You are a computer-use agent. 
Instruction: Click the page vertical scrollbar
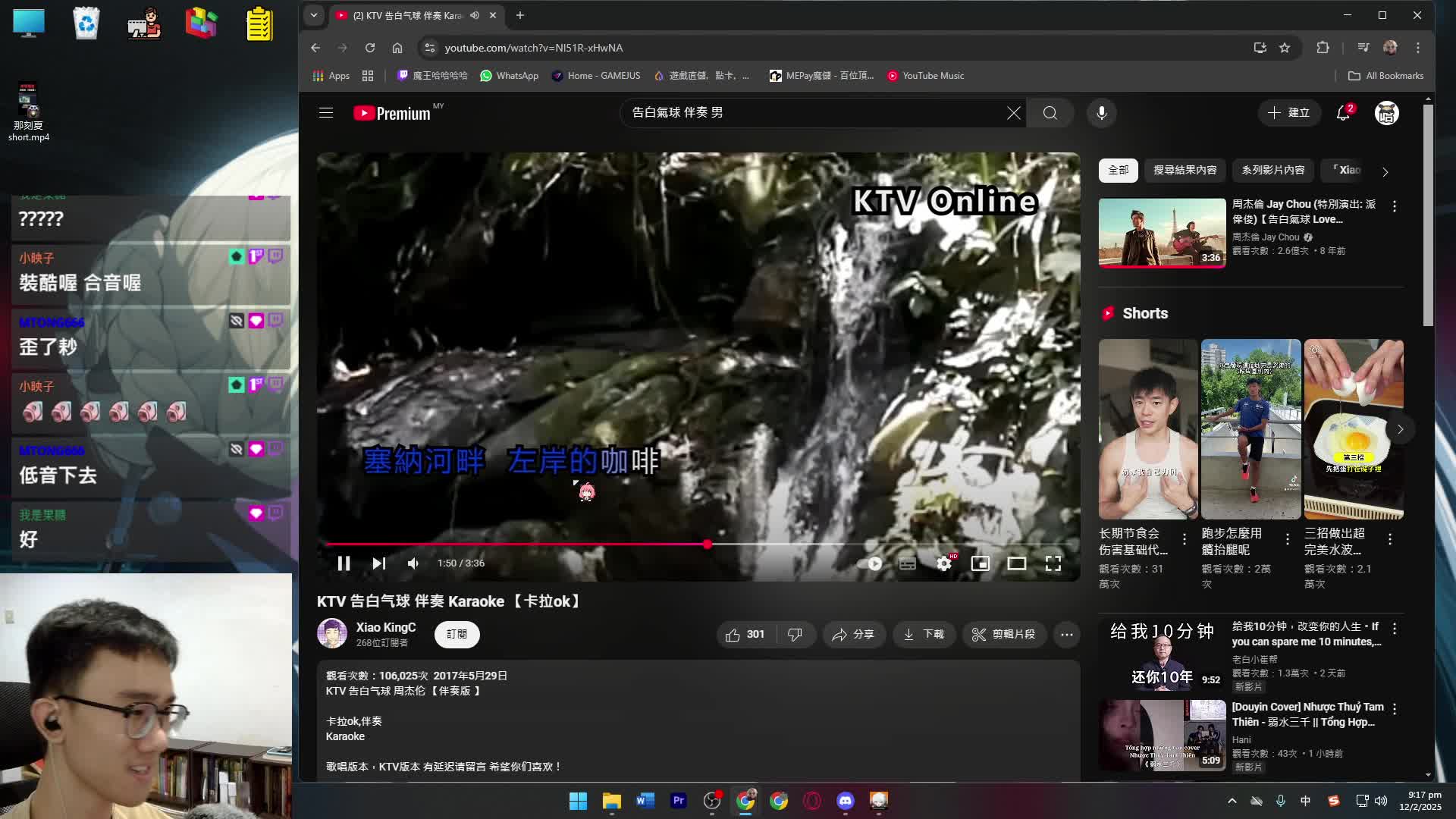pyautogui.click(x=1429, y=216)
